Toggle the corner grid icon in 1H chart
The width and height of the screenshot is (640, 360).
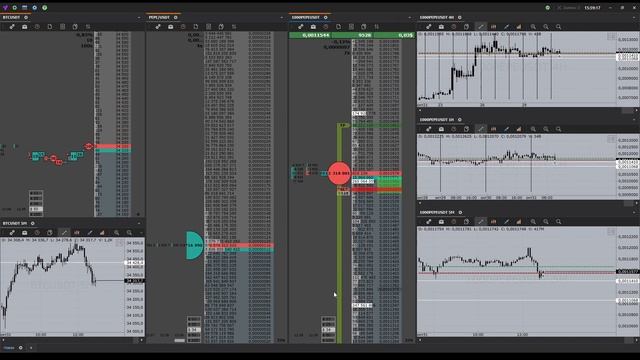611,140
